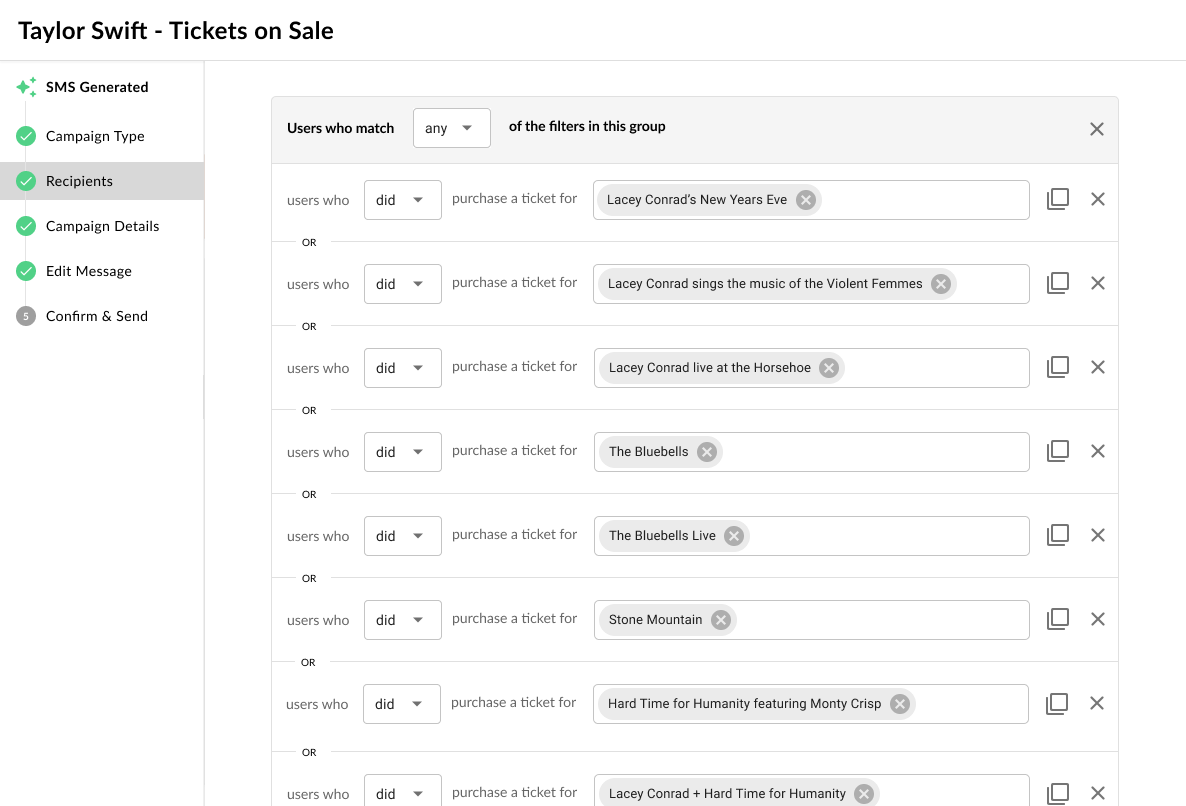The image size is (1186, 806).
Task: Remove the The Bluebells Live chip
Action: [734, 535]
